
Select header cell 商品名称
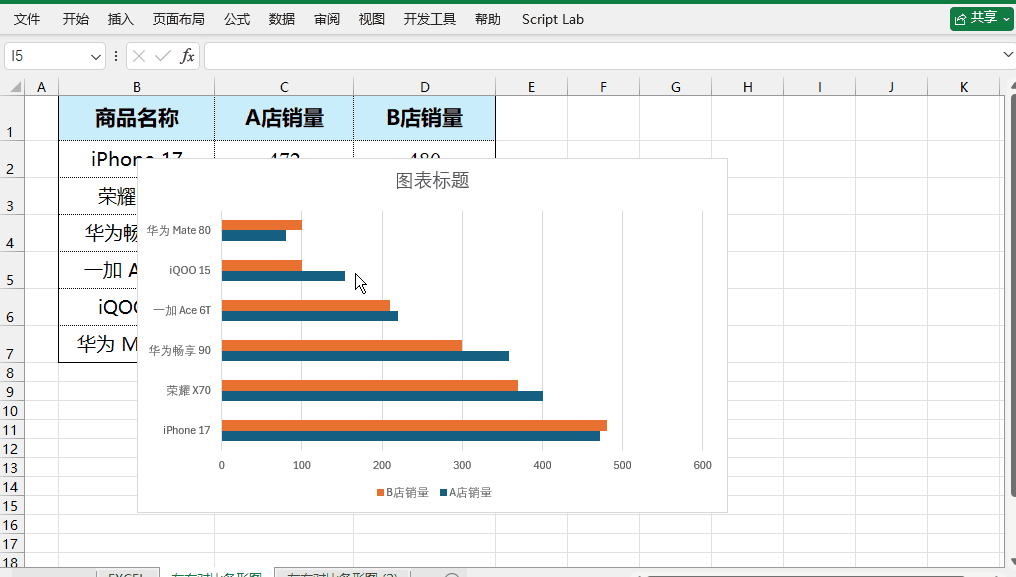[137, 118]
